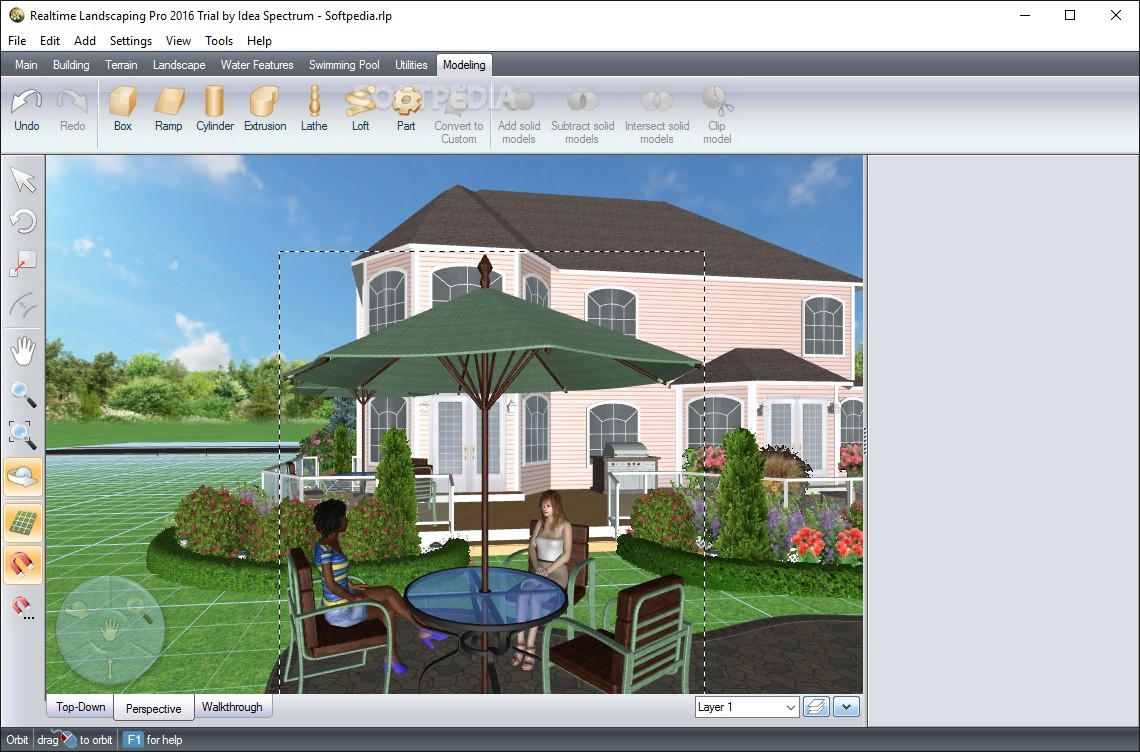
Task: Click the F1 help key indicator
Action: point(133,740)
